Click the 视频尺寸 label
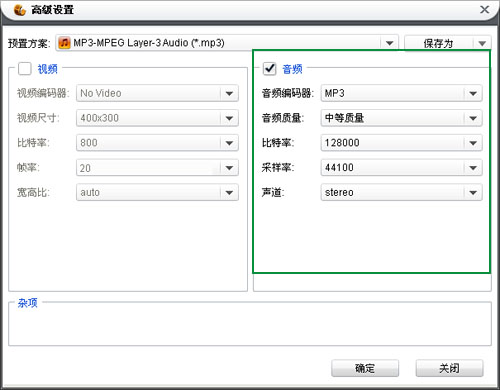500x390 pixels. [x=38, y=118]
